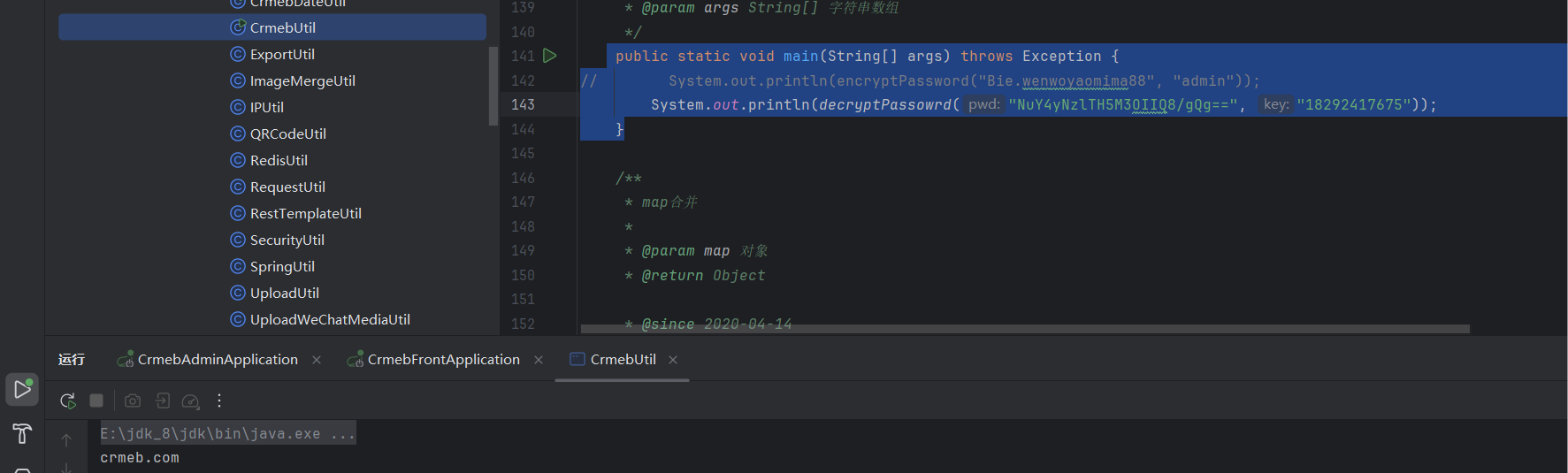Click the 运行 panel label
The width and height of the screenshot is (1568, 473).
72,360
